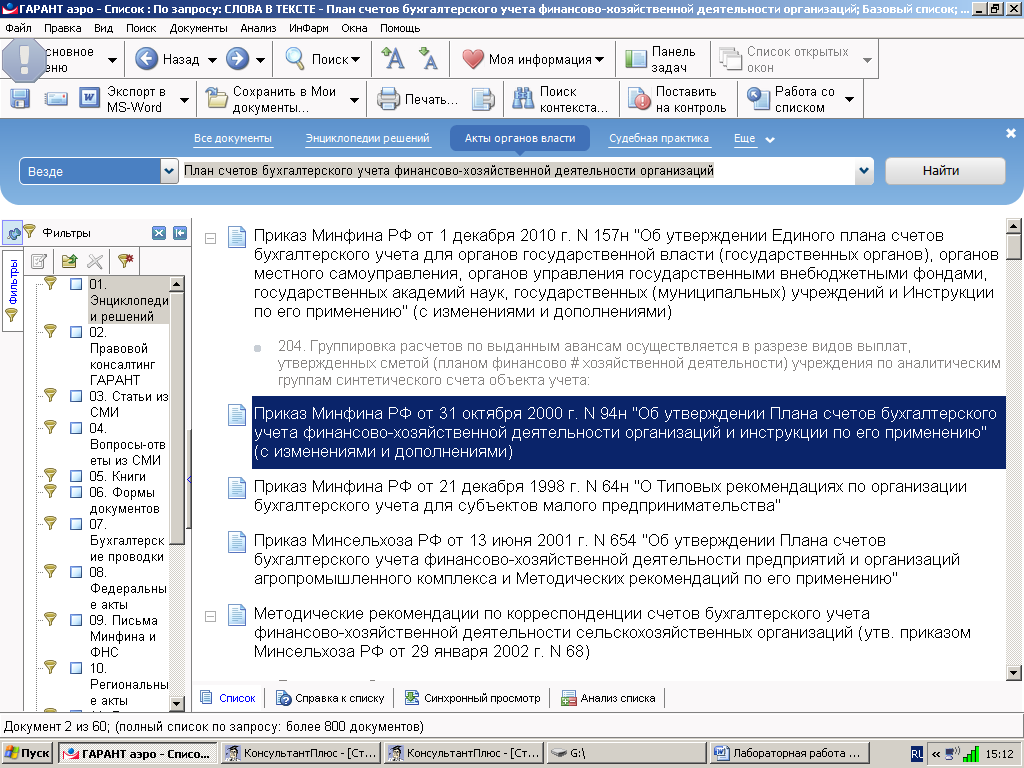Screen dimensions: 1024x768
Task: Click the edit filter icon in the Фильтры panel
Action: [39, 261]
